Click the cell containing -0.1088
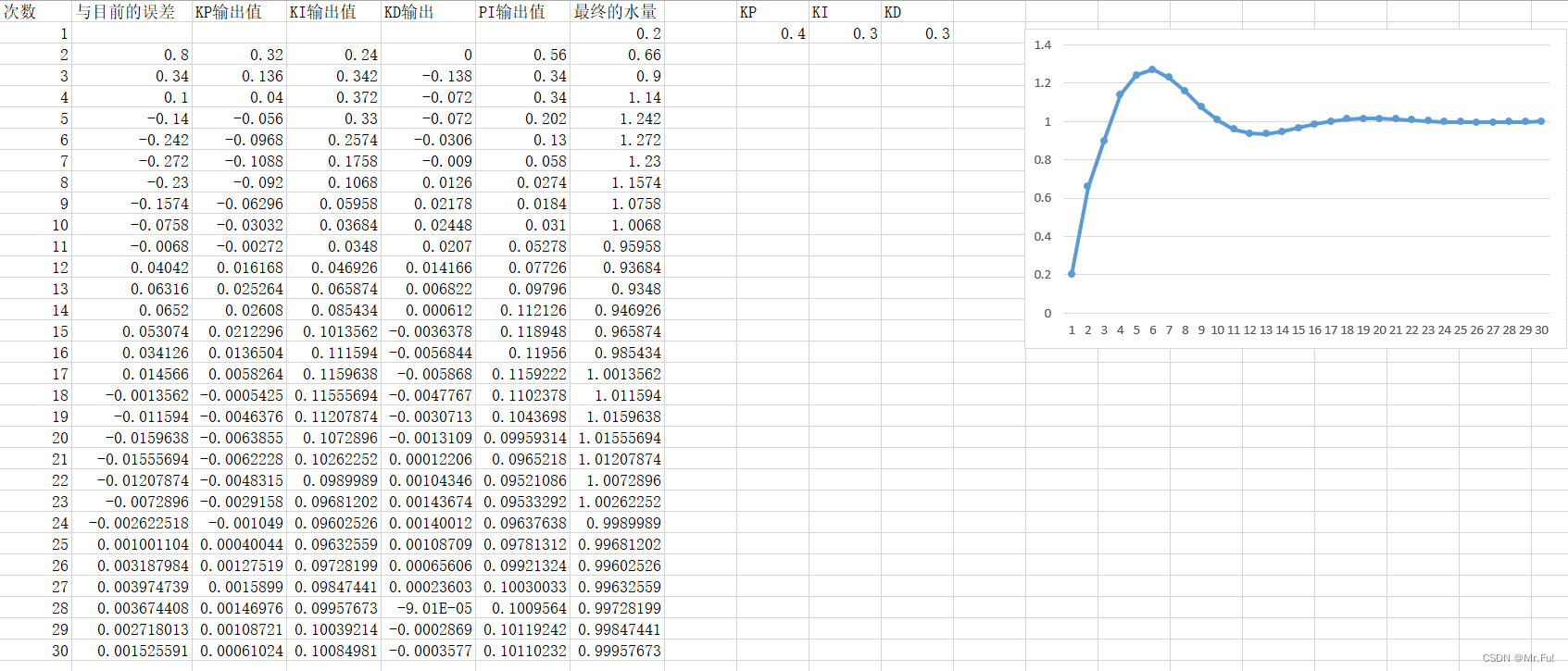The width and height of the screenshot is (1568, 671). tap(239, 161)
